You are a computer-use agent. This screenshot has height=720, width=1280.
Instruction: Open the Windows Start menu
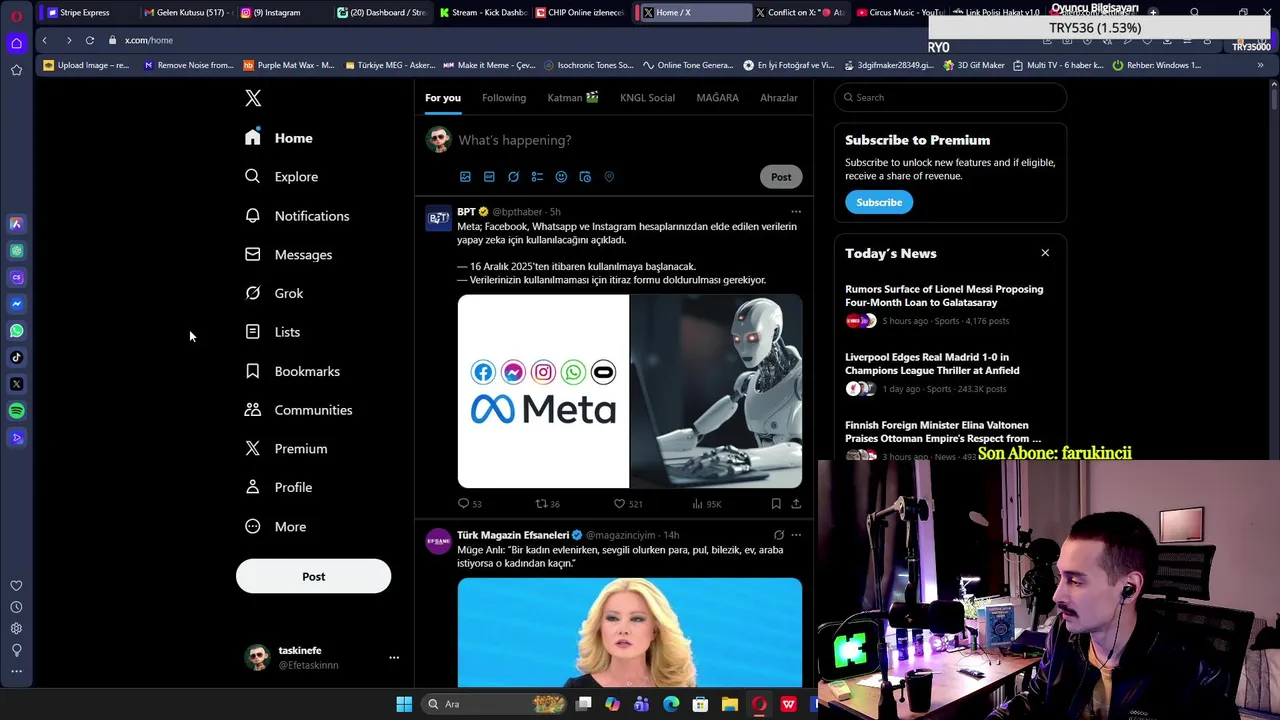click(x=404, y=705)
